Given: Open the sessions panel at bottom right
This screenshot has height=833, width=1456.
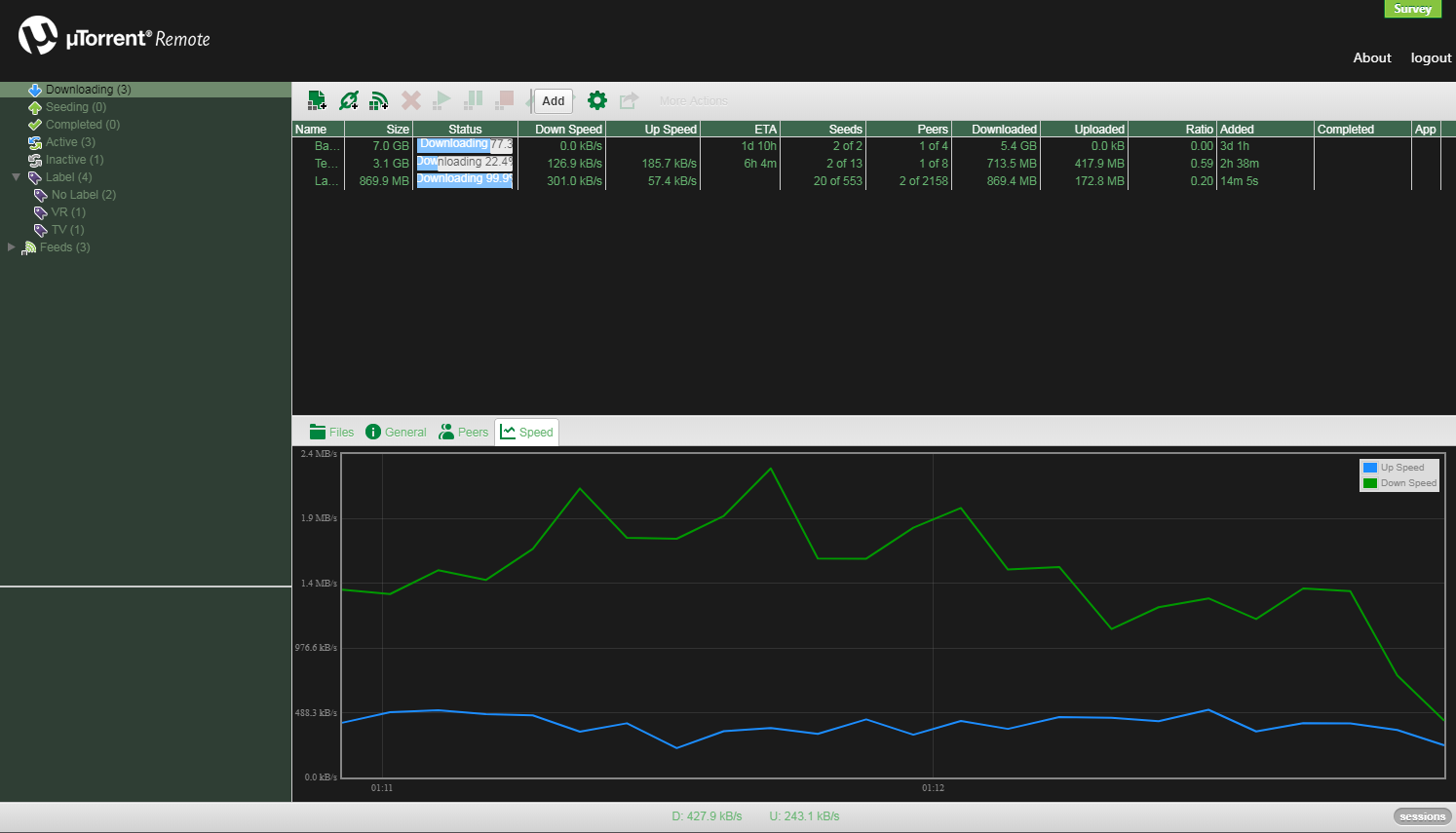Looking at the screenshot, I should click(x=1422, y=815).
